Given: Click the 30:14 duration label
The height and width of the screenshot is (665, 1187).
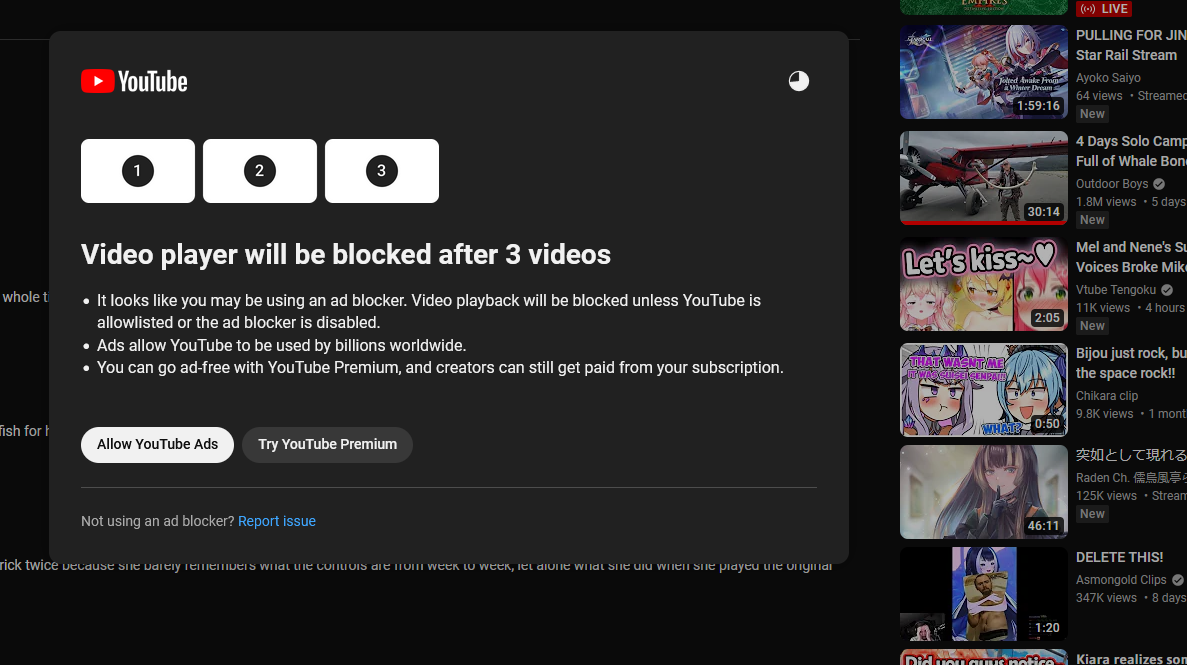Looking at the screenshot, I should [1043, 212].
